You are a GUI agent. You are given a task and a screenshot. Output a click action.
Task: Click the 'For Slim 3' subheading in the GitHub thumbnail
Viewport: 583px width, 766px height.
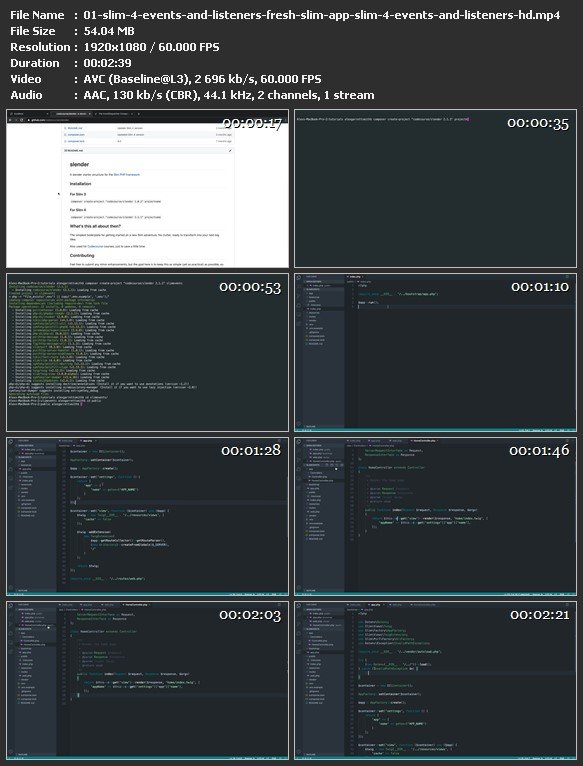pyautogui.click(x=78, y=194)
